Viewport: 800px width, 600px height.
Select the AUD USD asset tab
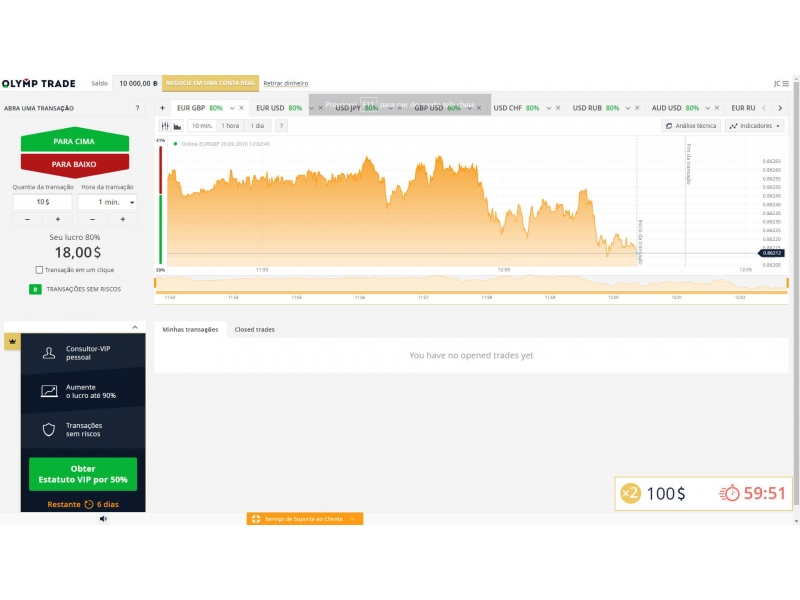(x=675, y=108)
